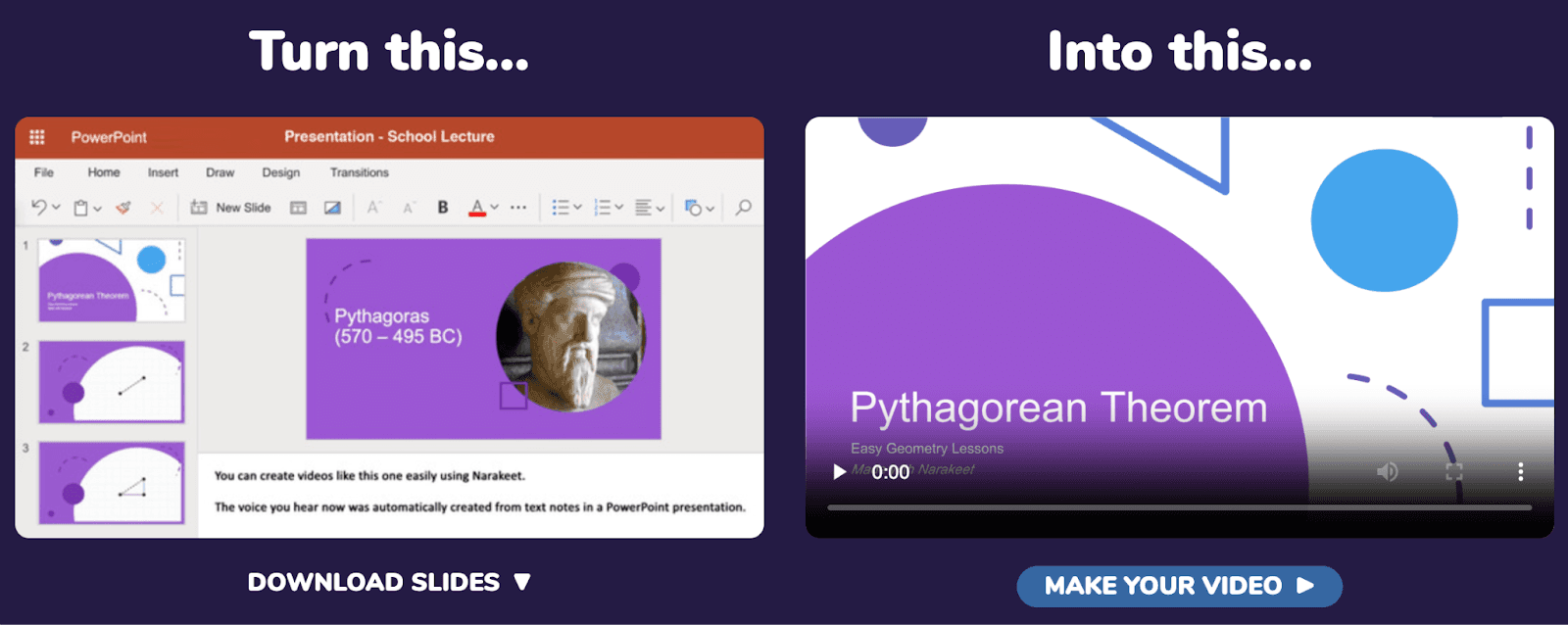
Task: Click the PowerPoint app name label
Action: (x=109, y=137)
